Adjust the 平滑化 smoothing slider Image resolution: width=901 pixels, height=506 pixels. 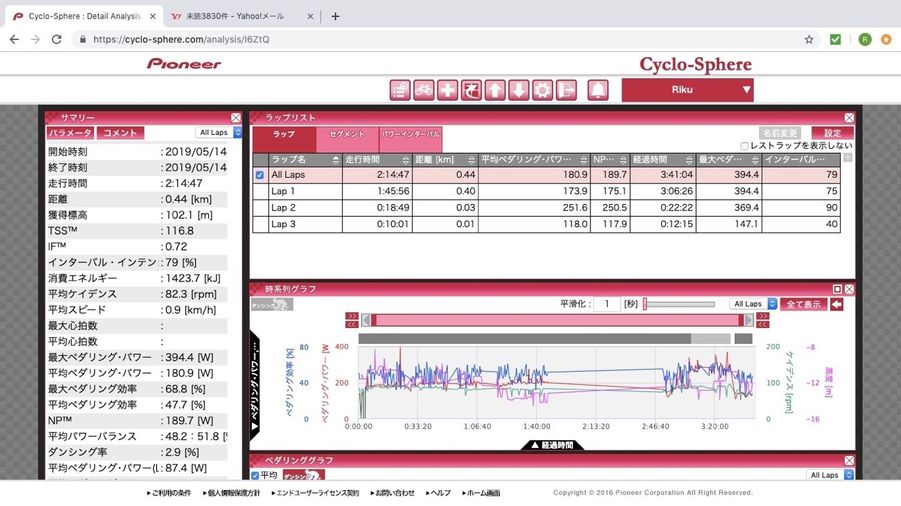pos(645,304)
